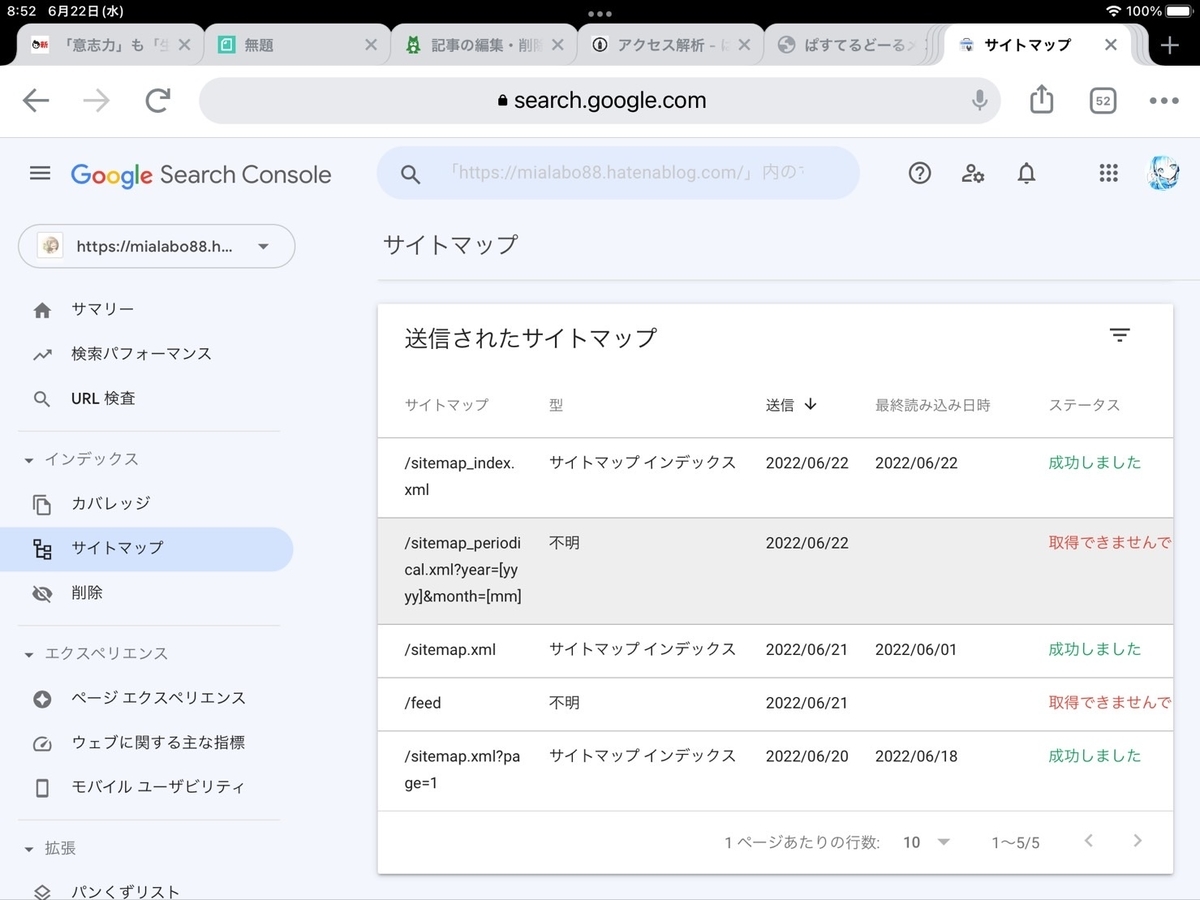Open the Search Console hamburger menu
The height and width of the screenshot is (900, 1200).
[40, 174]
